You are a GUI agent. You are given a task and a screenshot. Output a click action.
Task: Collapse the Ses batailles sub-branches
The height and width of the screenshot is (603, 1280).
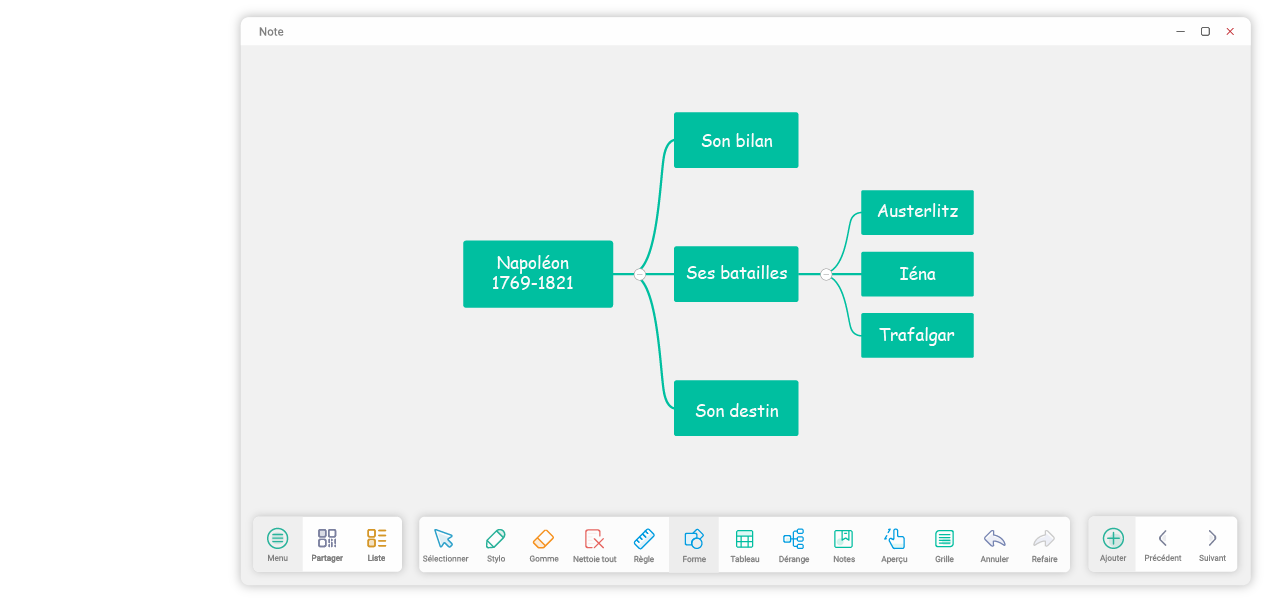pos(826,274)
